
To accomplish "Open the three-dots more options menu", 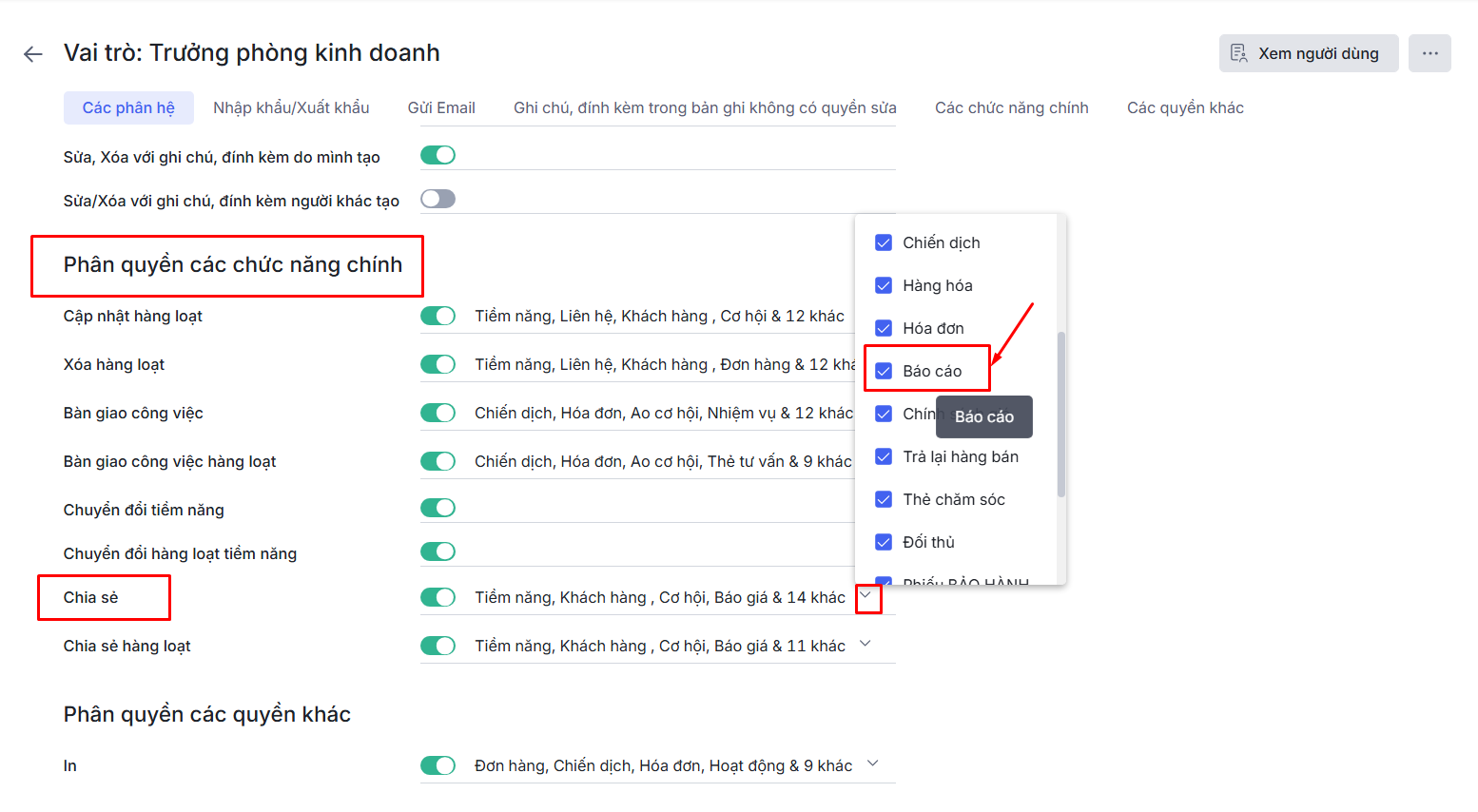I will coord(1429,53).
